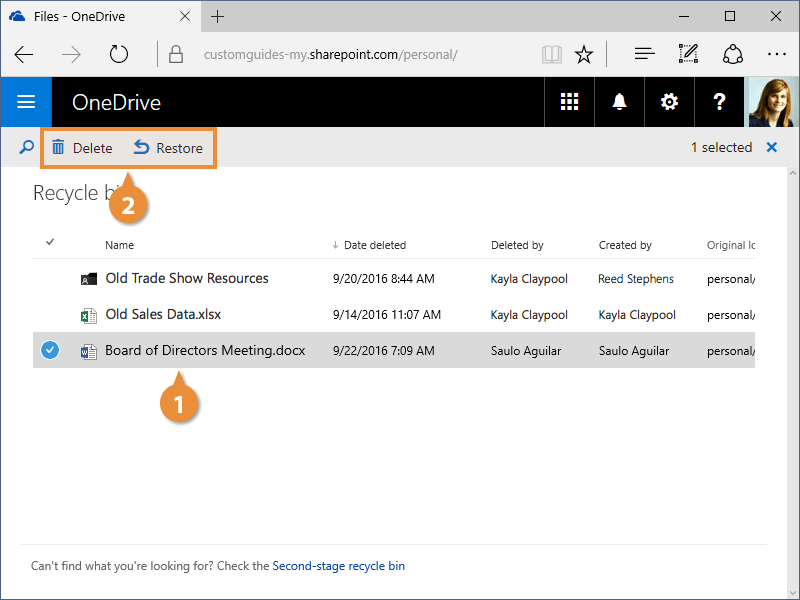Open the settings gear menu
Viewport: 800px width, 600px height.
(669, 102)
